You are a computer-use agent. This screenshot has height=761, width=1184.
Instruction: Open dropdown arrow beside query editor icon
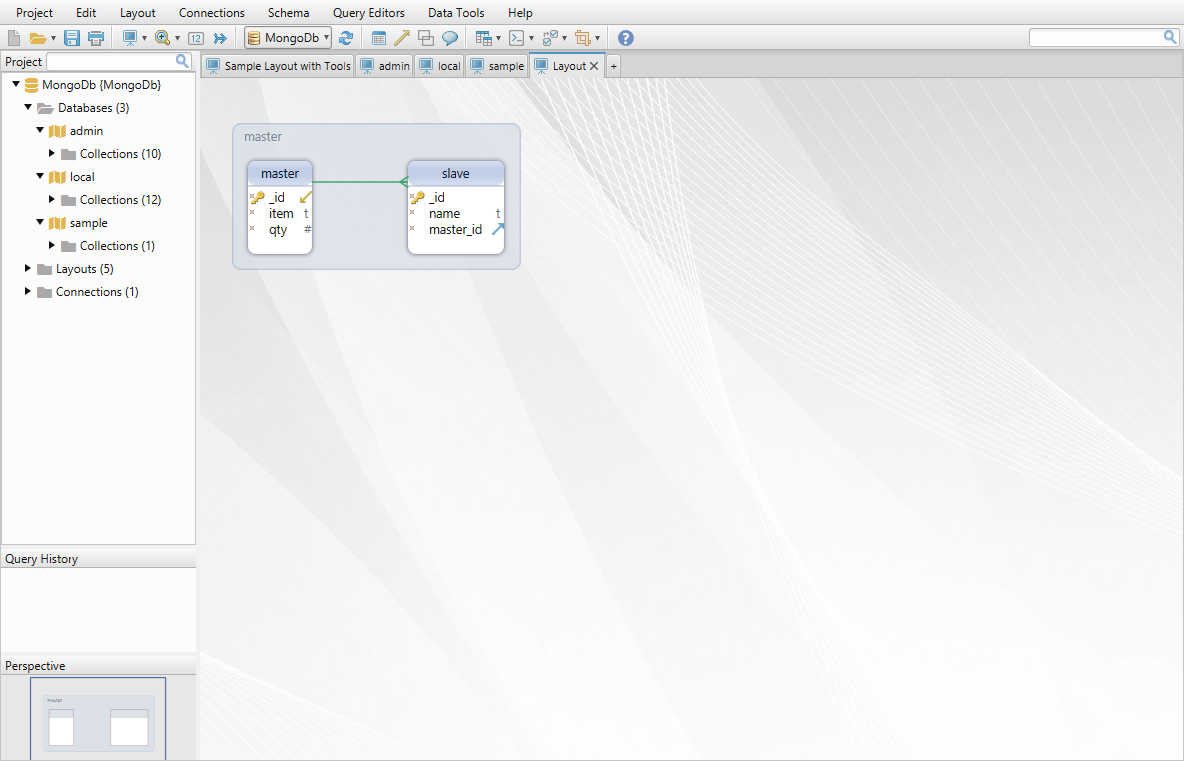(x=531, y=38)
